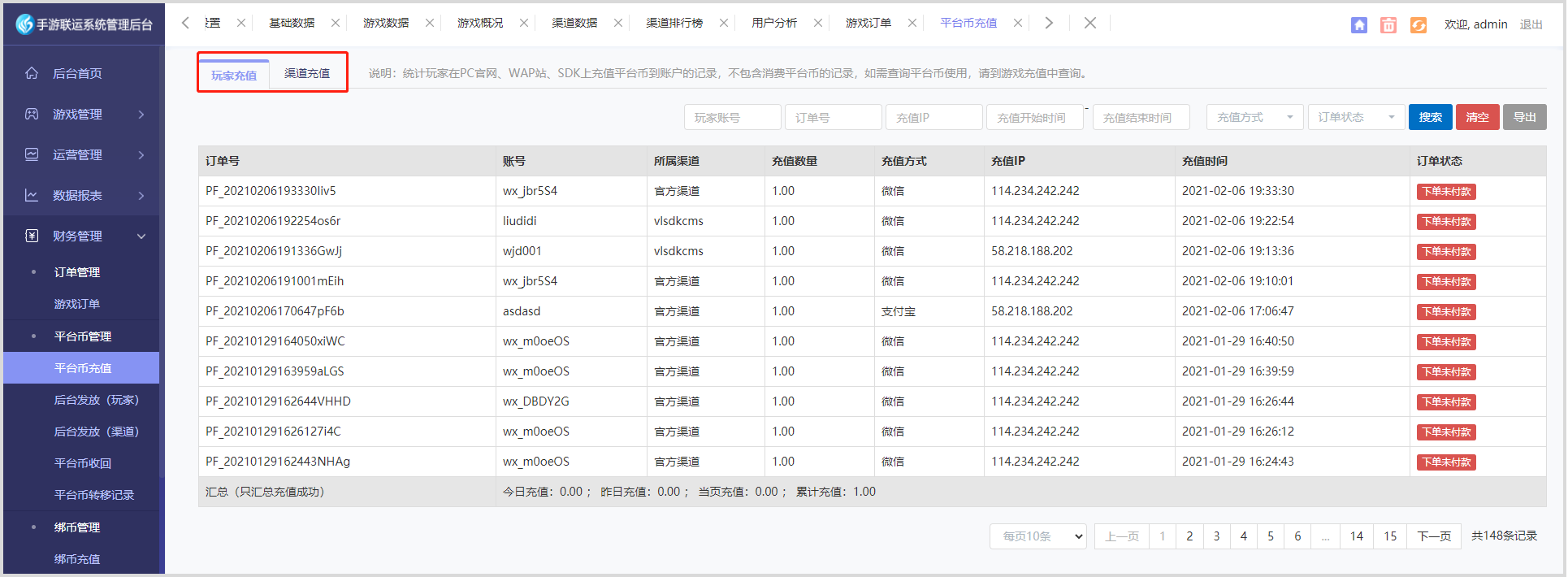The height and width of the screenshot is (577, 1568).
Task: Click the system logo icon
Action: coord(24,24)
